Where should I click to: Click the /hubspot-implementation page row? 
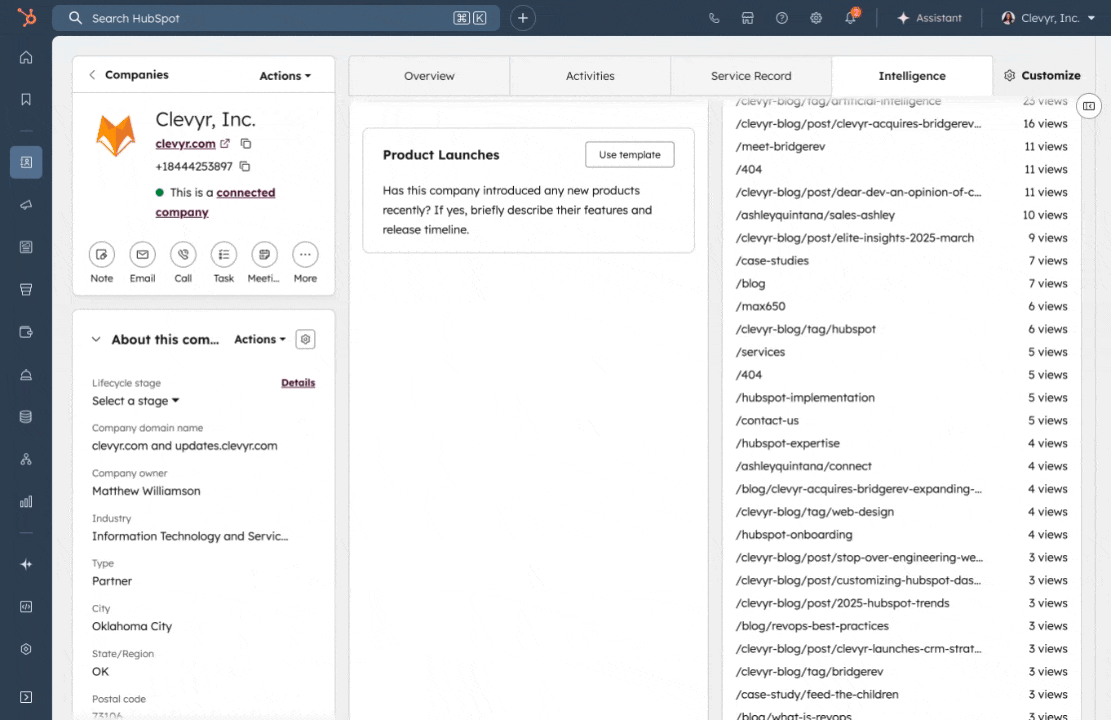[x=901, y=398]
